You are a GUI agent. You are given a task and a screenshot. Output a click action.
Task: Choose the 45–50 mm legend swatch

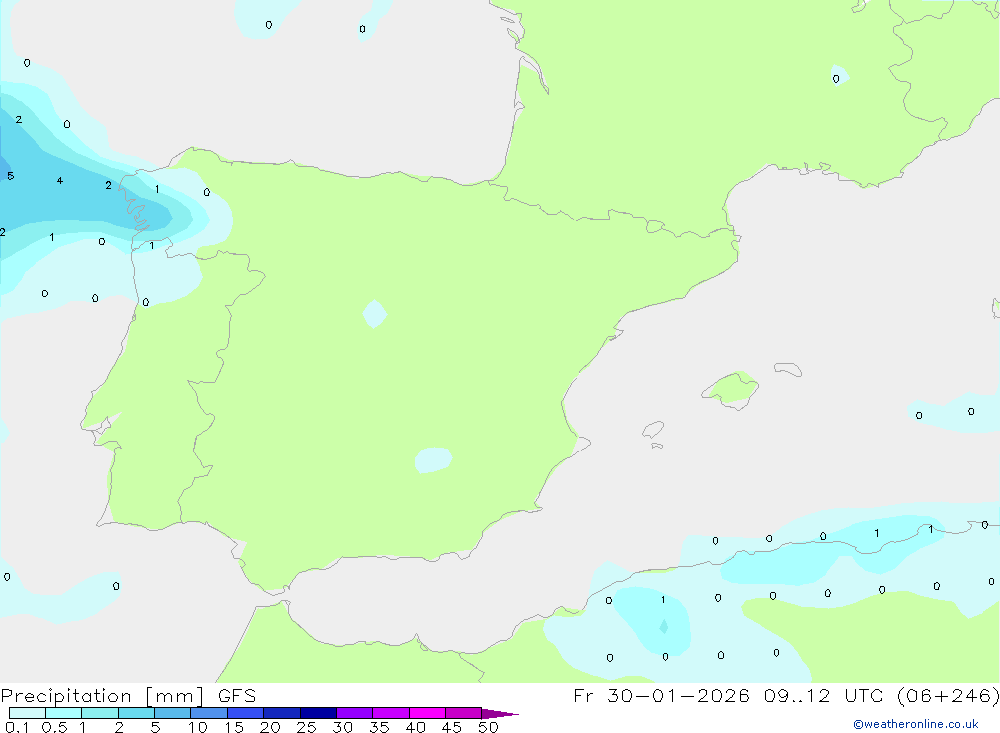click(x=463, y=713)
